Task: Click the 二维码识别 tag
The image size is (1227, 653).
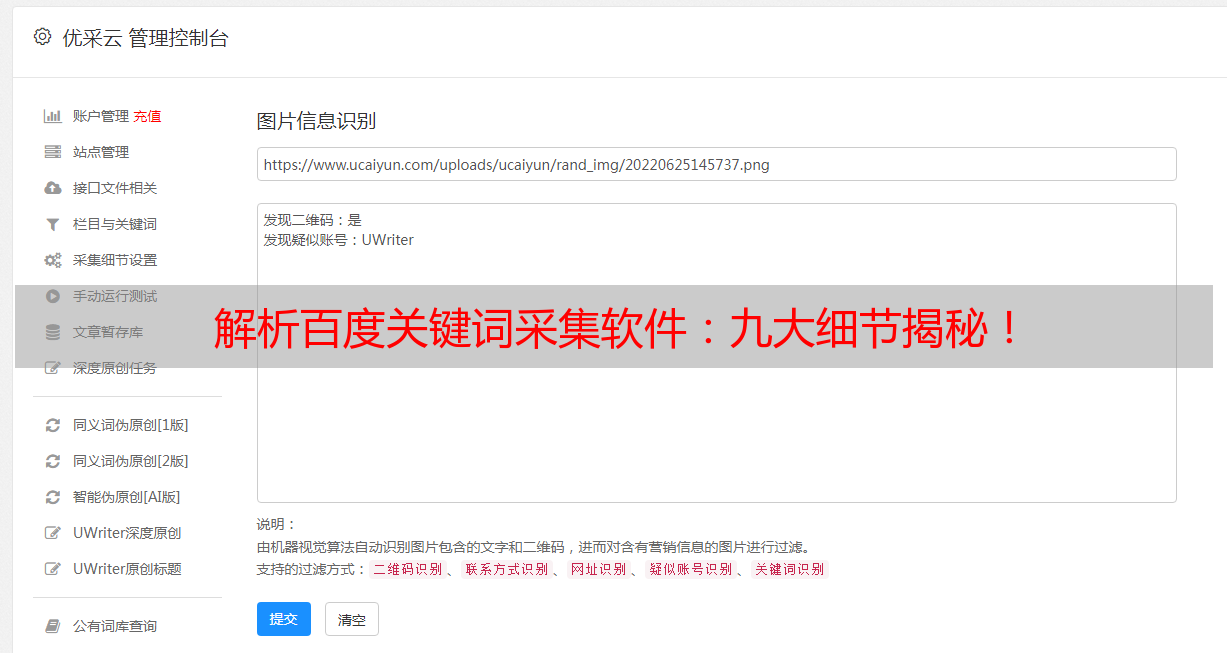Action: pyautogui.click(x=408, y=569)
